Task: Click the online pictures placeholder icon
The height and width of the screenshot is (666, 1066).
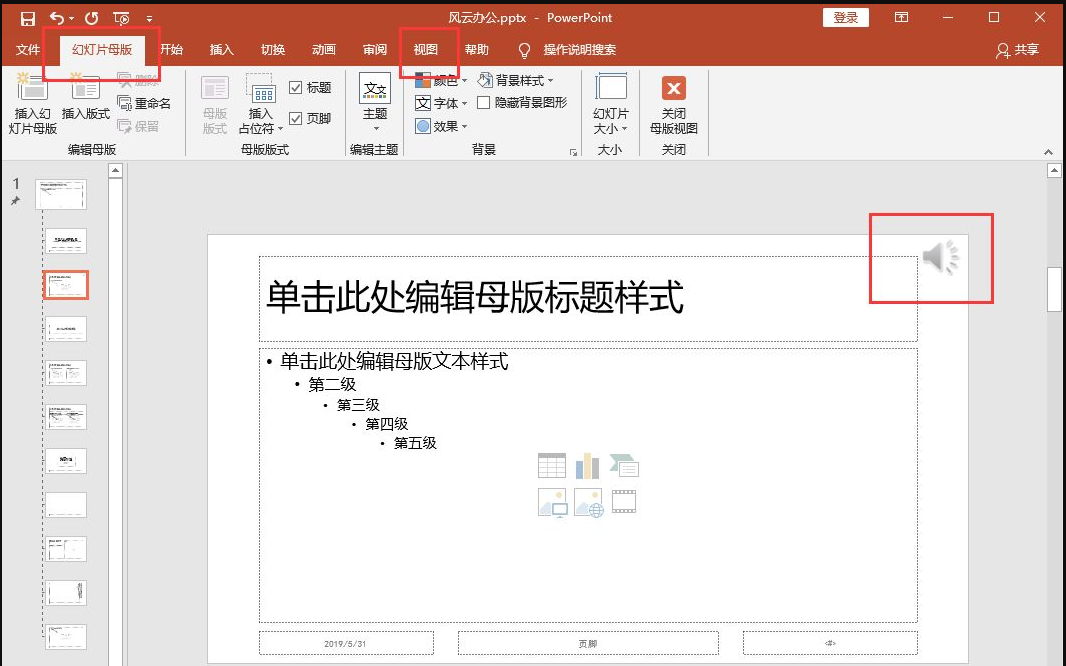Action: pyautogui.click(x=589, y=503)
